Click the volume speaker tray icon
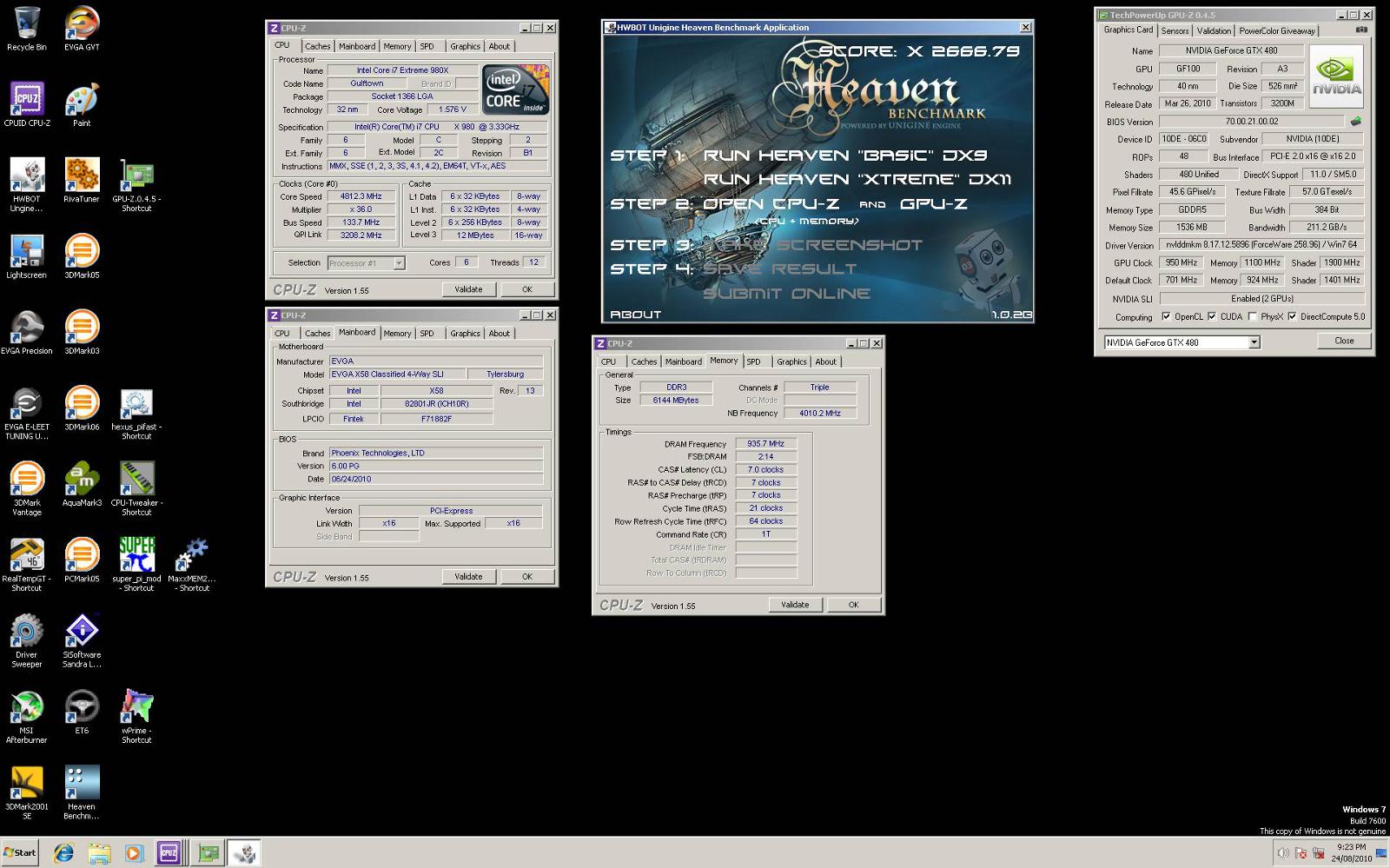 click(1282, 853)
